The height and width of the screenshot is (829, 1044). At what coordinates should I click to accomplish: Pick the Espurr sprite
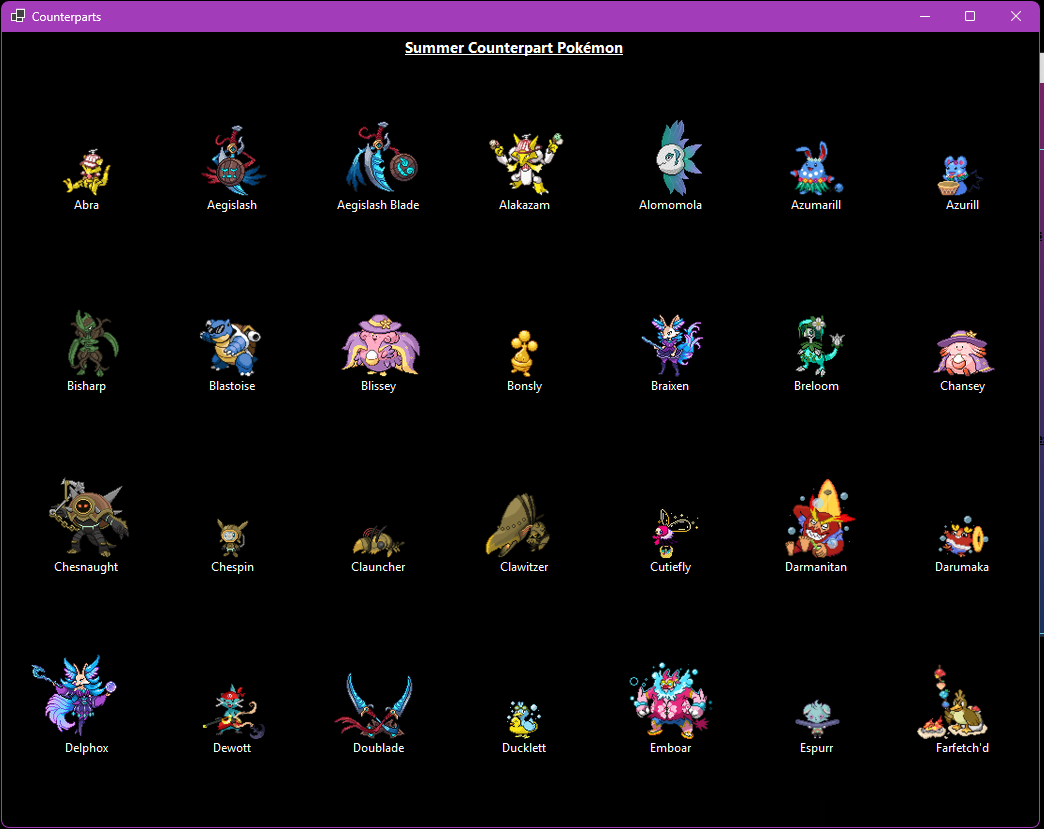[817, 719]
